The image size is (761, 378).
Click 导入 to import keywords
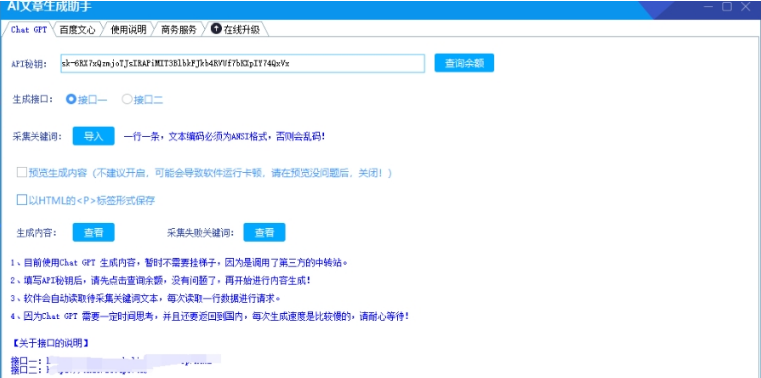click(x=94, y=136)
